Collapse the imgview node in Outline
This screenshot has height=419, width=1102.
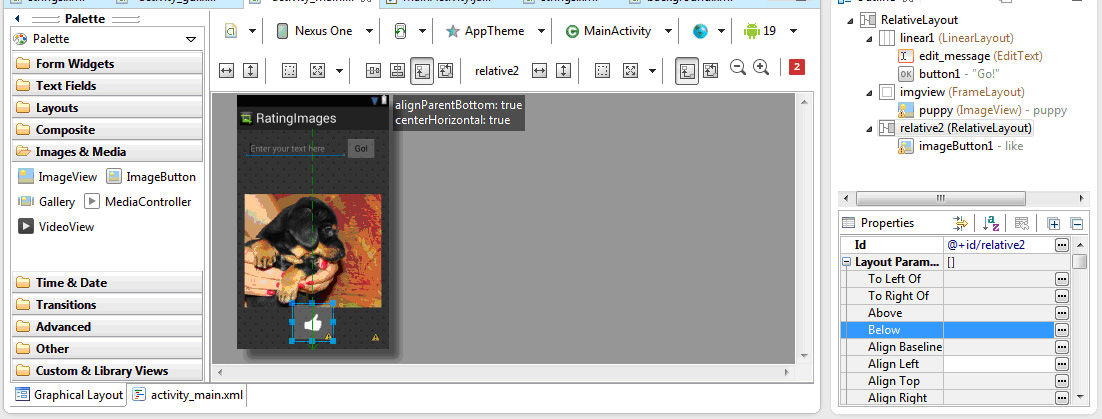(870, 92)
